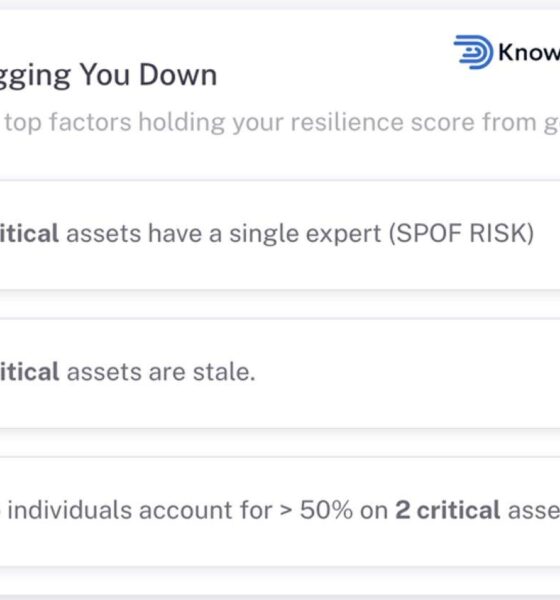Screen dimensions: 560x600
Task: Open the individuals account for 50% card
Action: [x=280, y=512]
